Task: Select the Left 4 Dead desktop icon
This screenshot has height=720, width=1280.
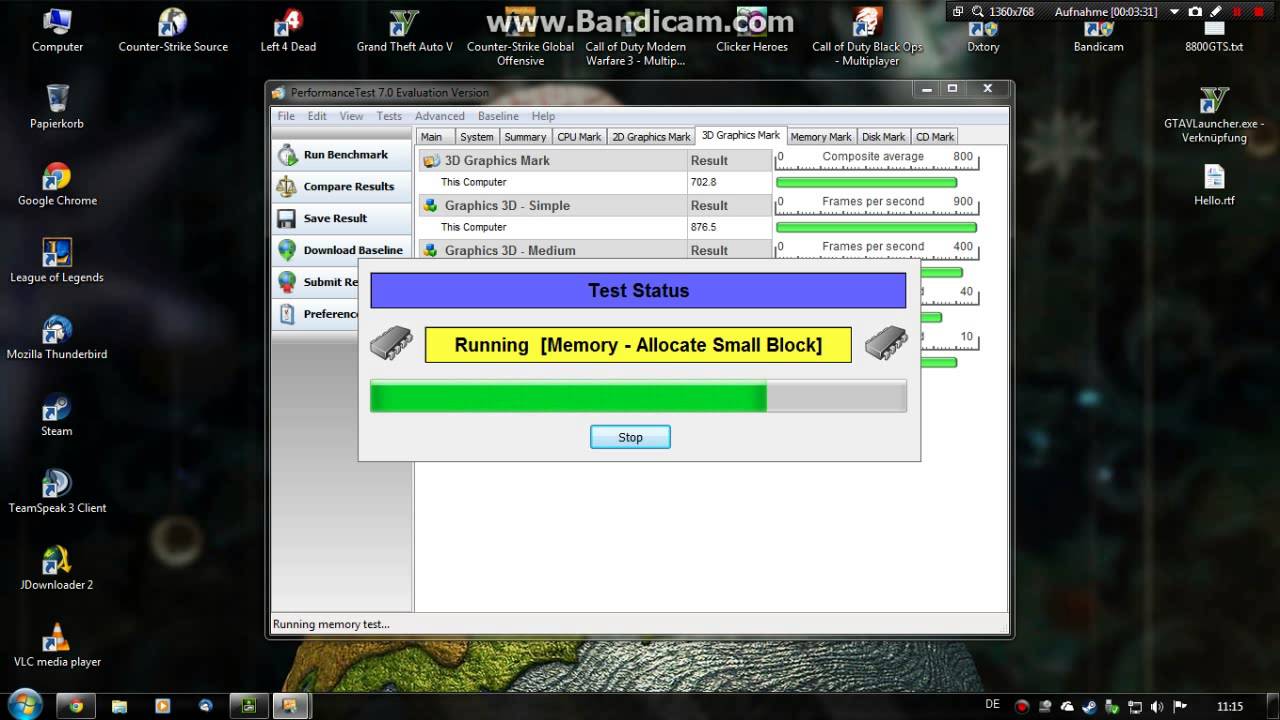Action: pos(288,22)
